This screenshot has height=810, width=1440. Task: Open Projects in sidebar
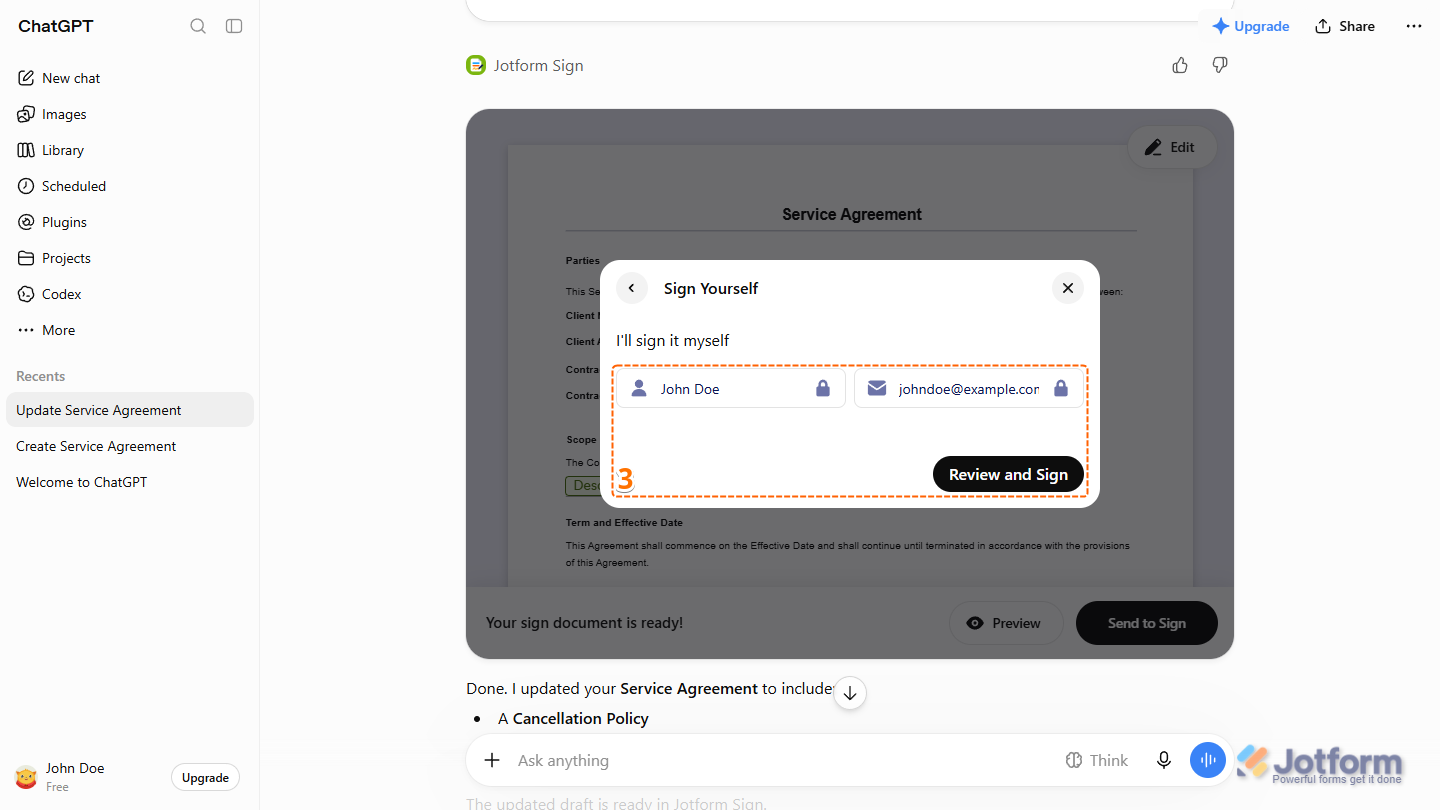click(130, 258)
